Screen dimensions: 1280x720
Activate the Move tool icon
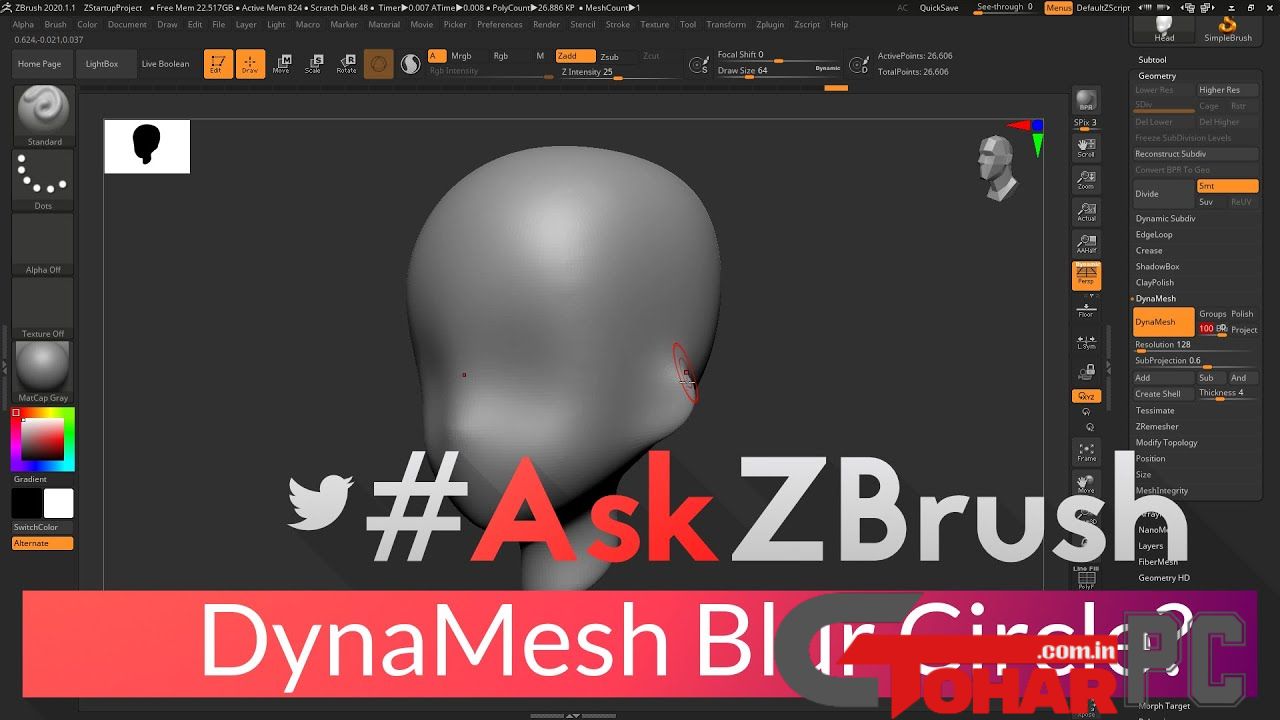(282, 64)
